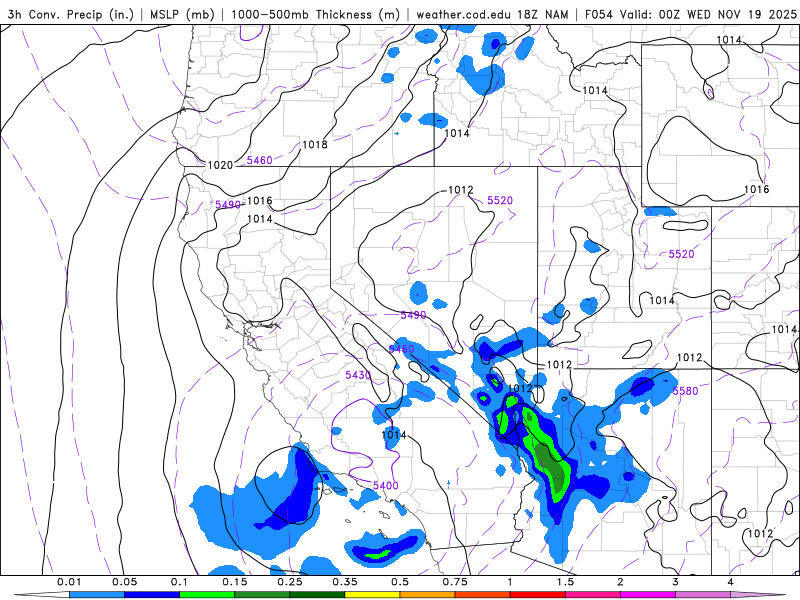Click the 0.35 legend tick label
The image size is (800, 600).
[345, 582]
